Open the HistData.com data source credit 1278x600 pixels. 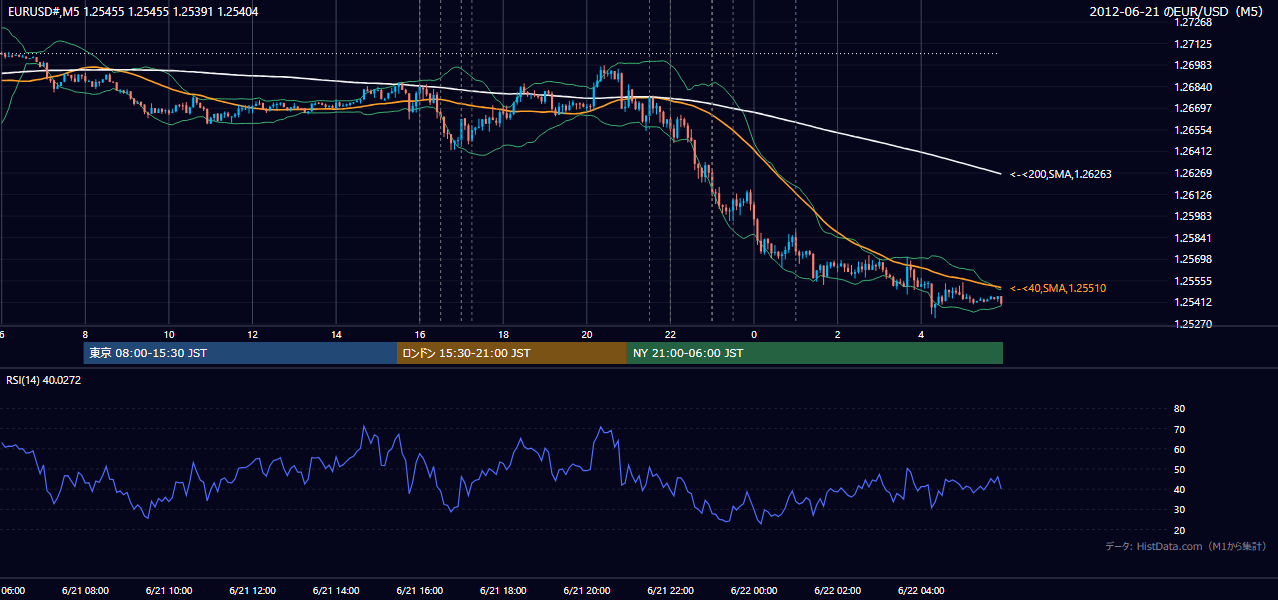1186,546
